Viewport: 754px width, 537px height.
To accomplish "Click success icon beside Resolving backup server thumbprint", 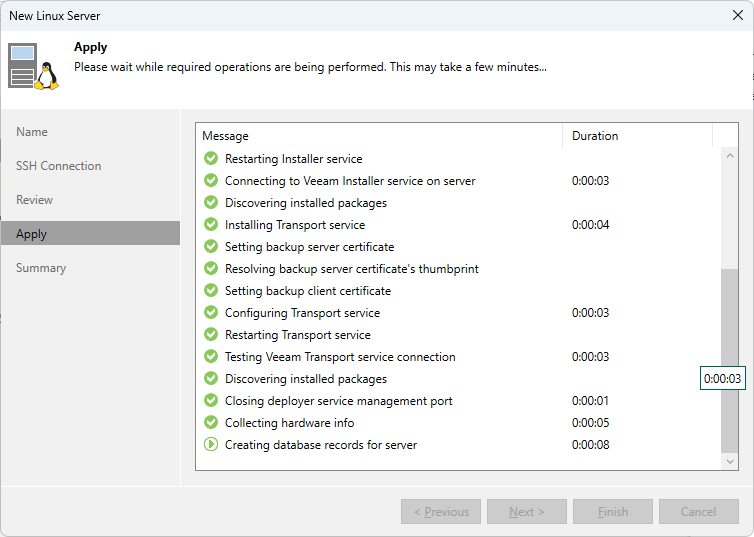I will 211,268.
